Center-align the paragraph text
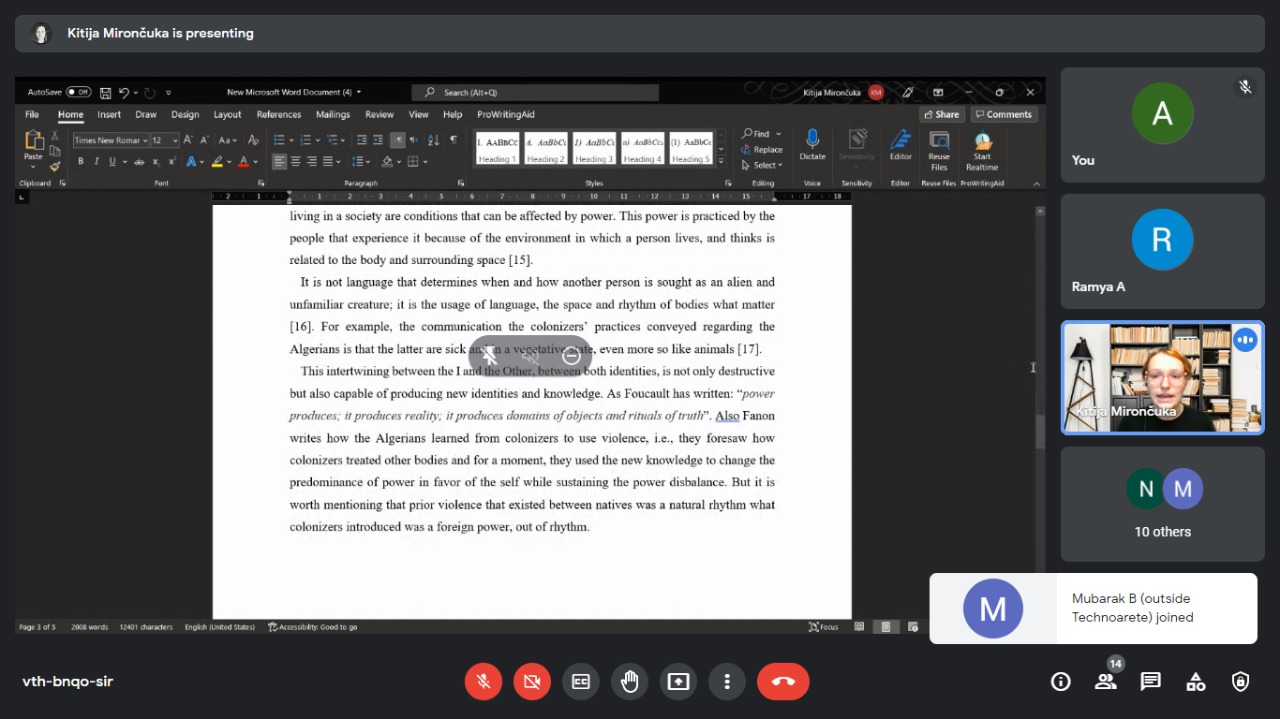The image size is (1280, 719). 296,161
